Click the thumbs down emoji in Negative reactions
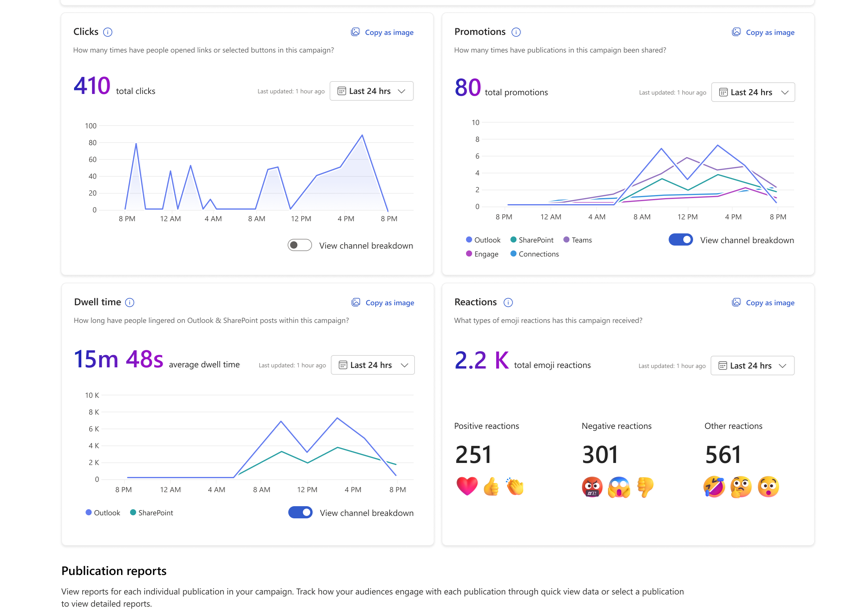 pos(646,487)
